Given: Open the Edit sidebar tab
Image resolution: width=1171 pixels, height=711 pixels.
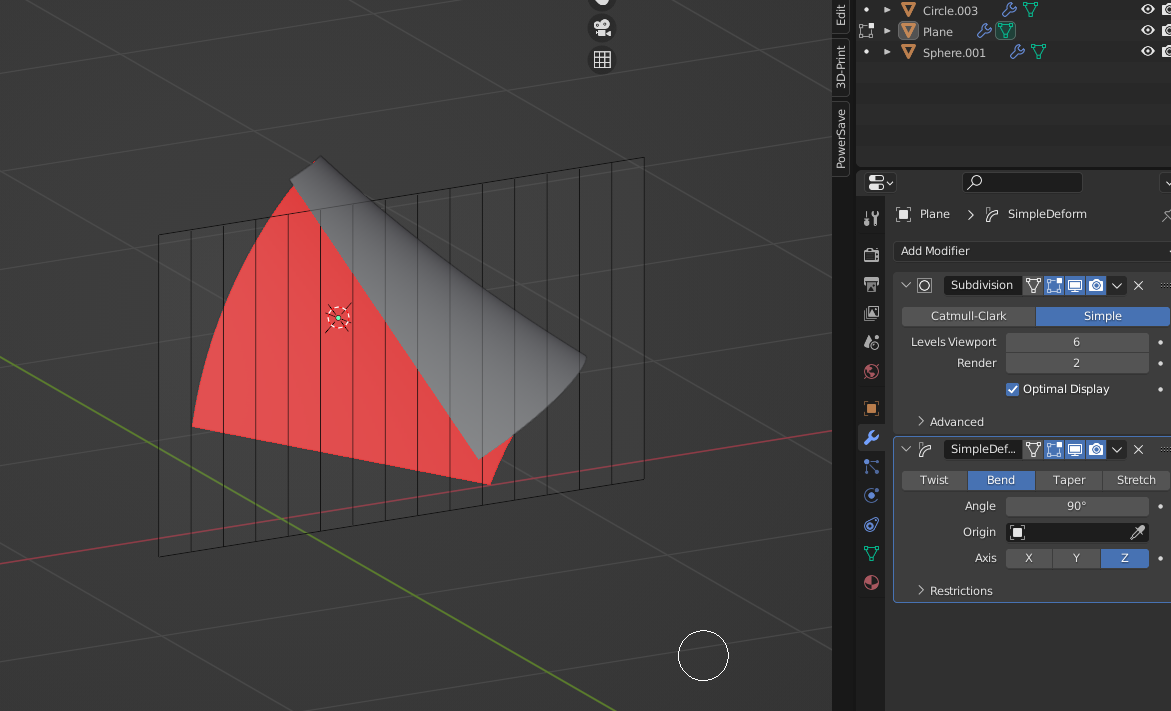Looking at the screenshot, I should [x=841, y=15].
